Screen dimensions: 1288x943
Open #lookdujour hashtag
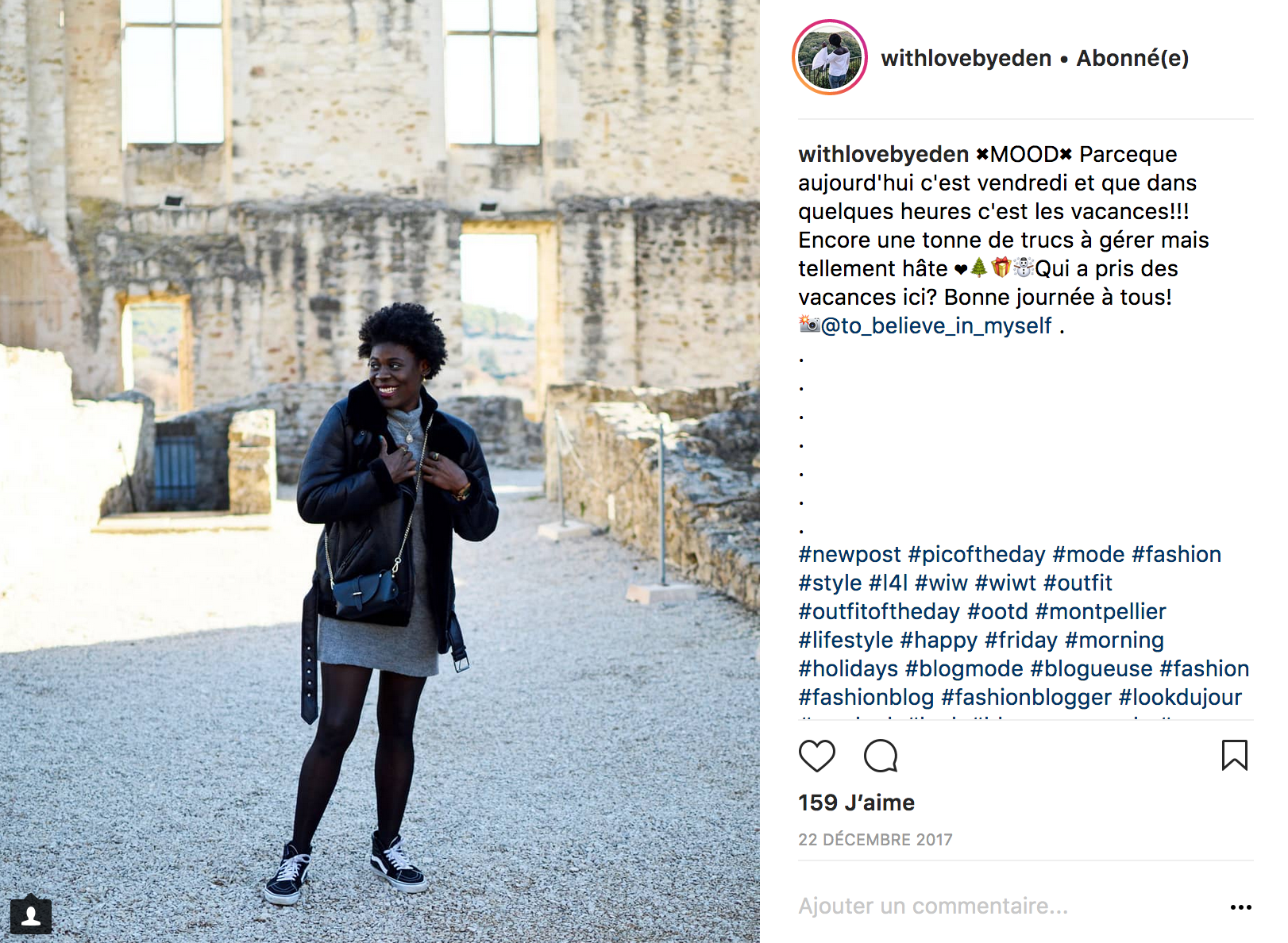point(1180,697)
